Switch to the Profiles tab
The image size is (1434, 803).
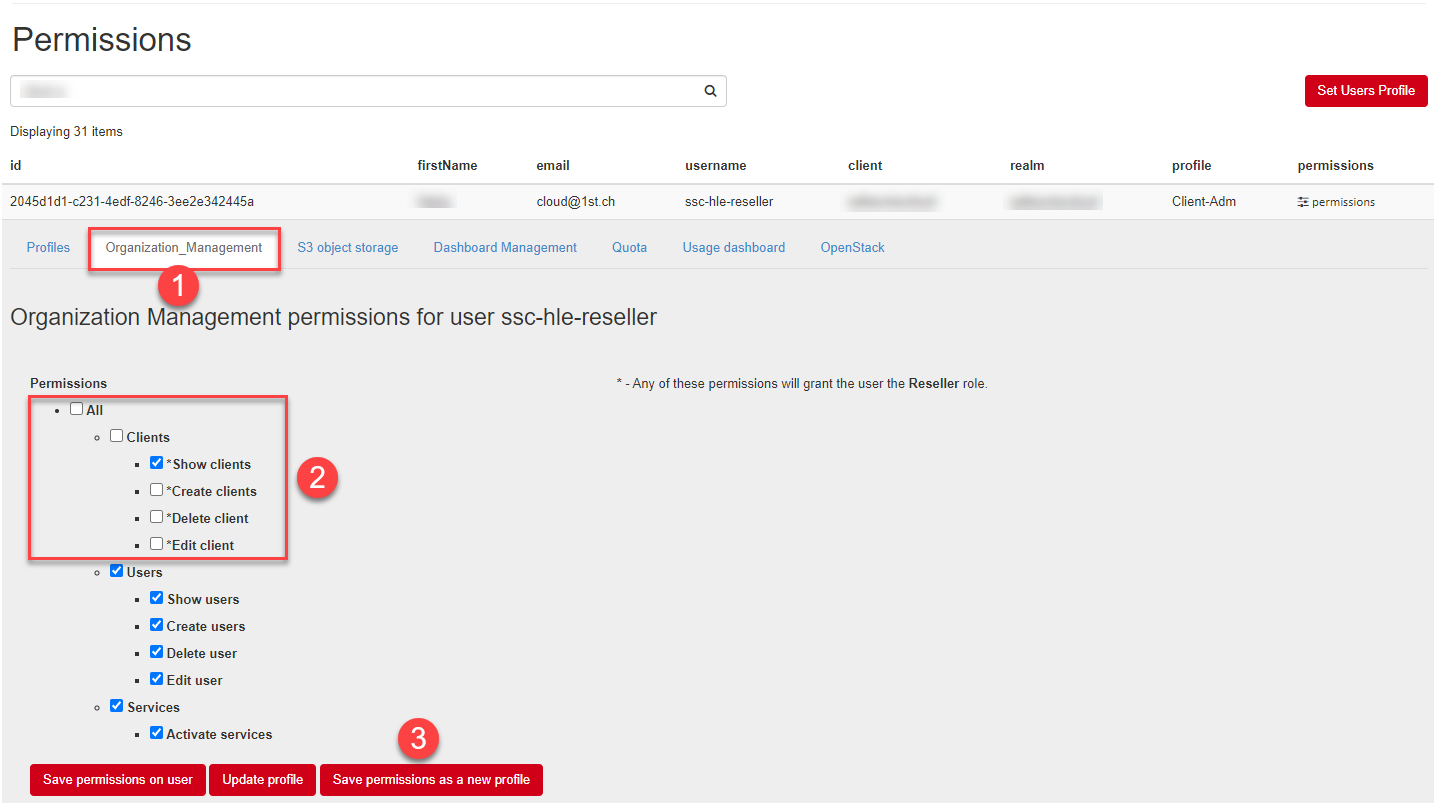(x=48, y=248)
